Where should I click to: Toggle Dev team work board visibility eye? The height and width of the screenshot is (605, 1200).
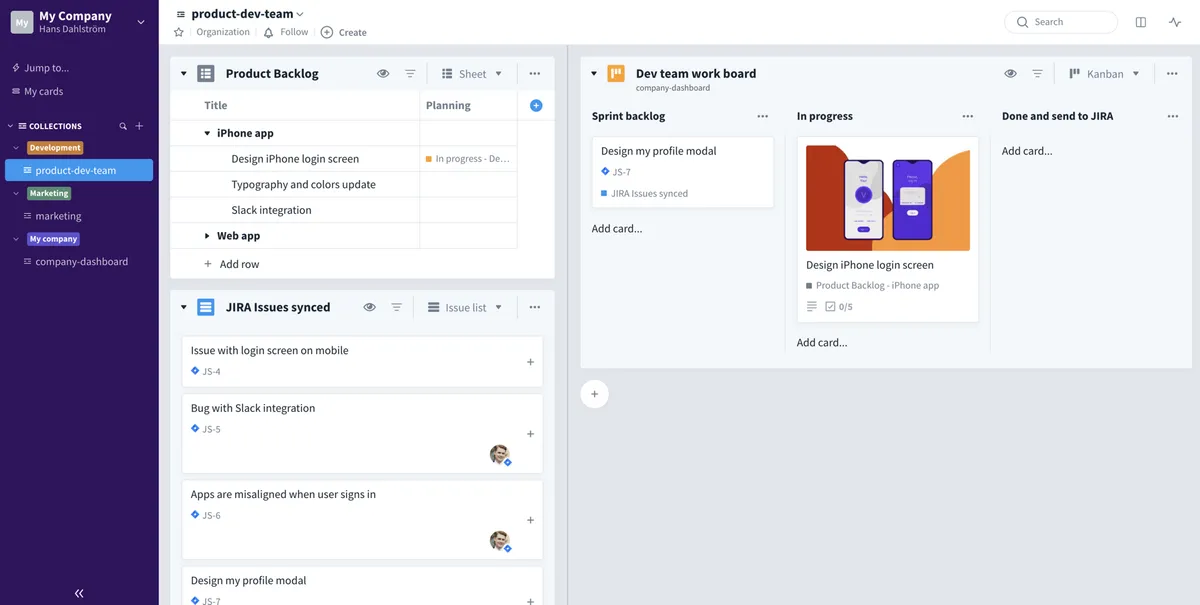[x=1010, y=74]
